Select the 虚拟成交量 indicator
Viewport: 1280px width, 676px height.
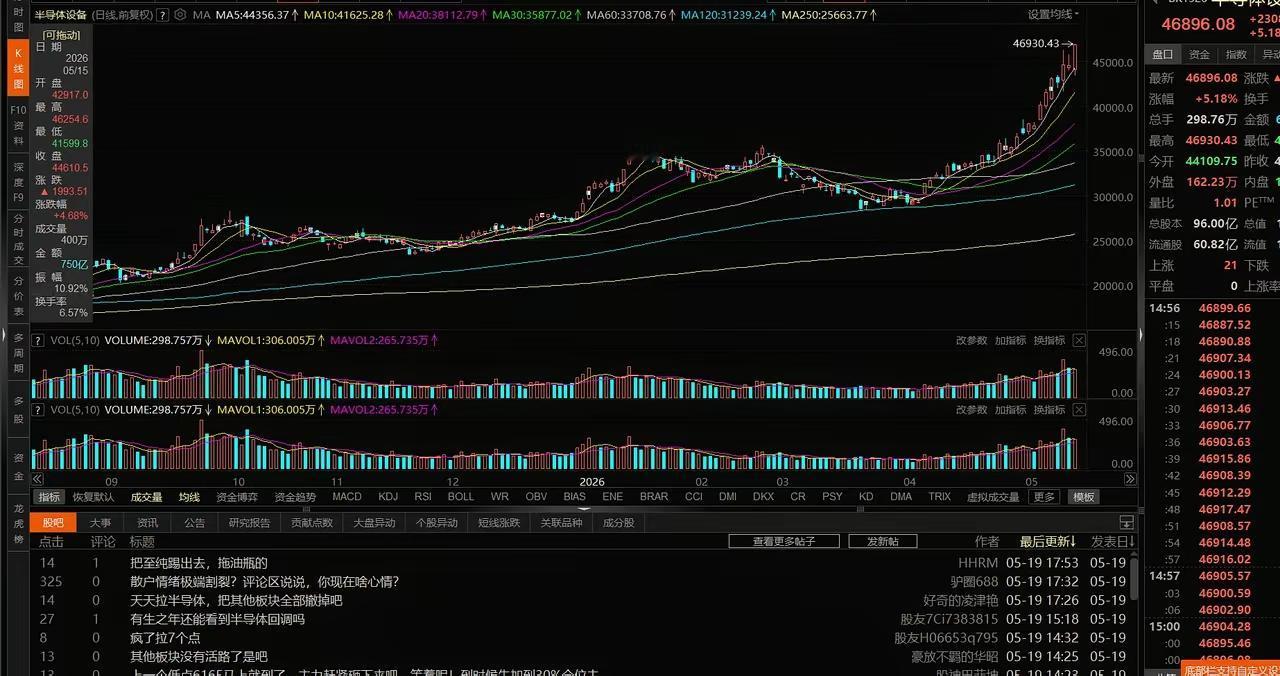(x=993, y=497)
